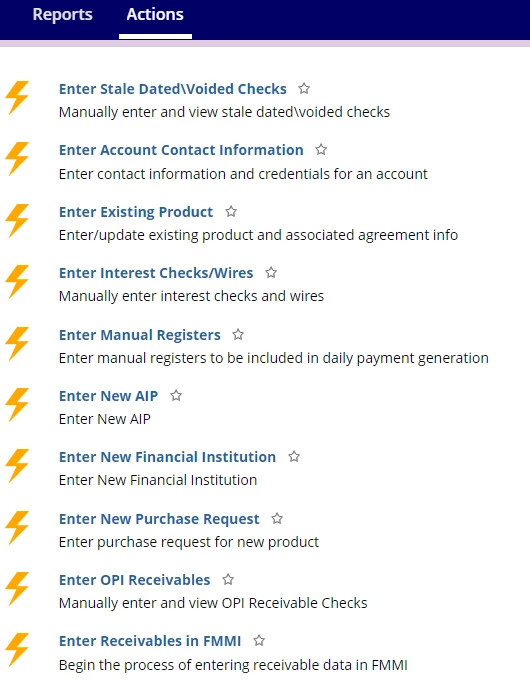This screenshot has width=530, height=682.
Task: Toggle favorite star for Enter Existing Product
Action: [x=231, y=212]
